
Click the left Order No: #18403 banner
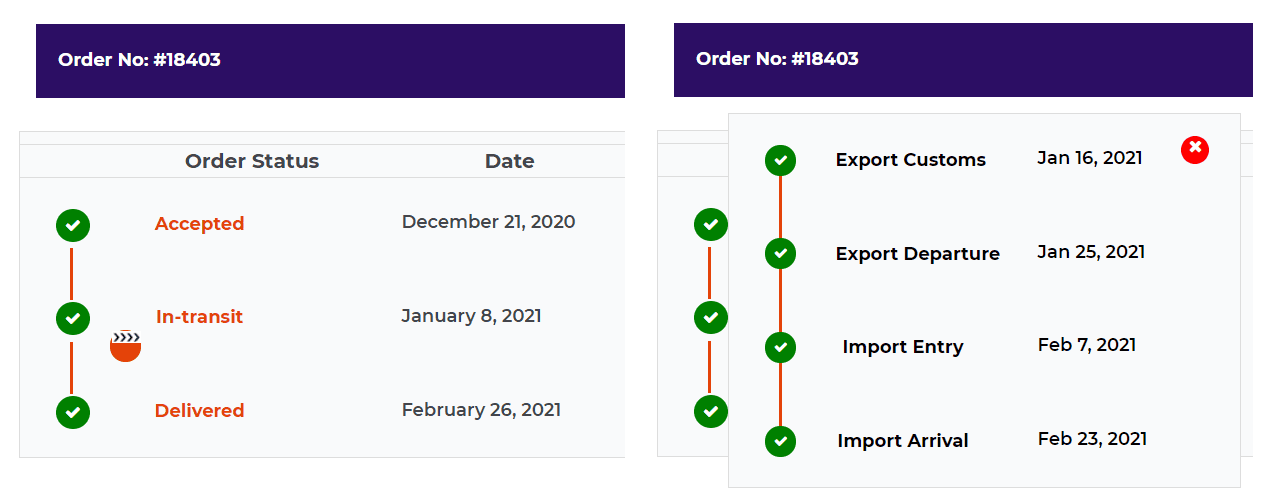point(330,61)
